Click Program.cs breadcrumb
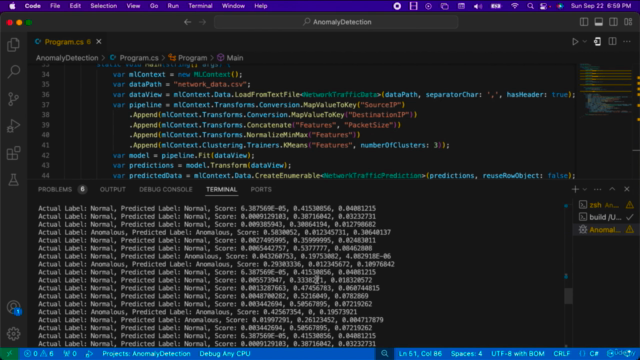The image size is (640, 360). (134, 58)
